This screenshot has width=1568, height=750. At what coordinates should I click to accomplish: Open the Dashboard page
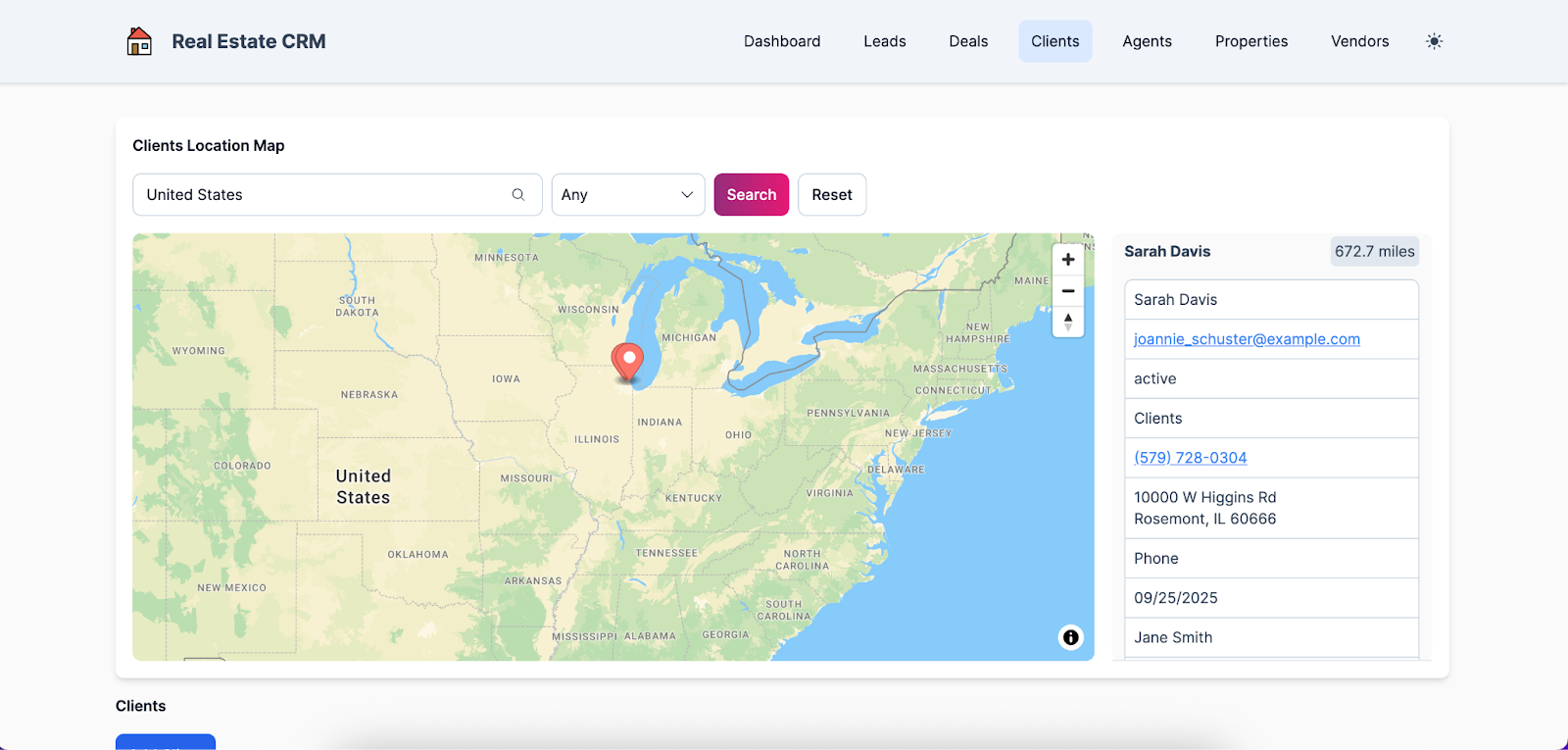tap(781, 41)
